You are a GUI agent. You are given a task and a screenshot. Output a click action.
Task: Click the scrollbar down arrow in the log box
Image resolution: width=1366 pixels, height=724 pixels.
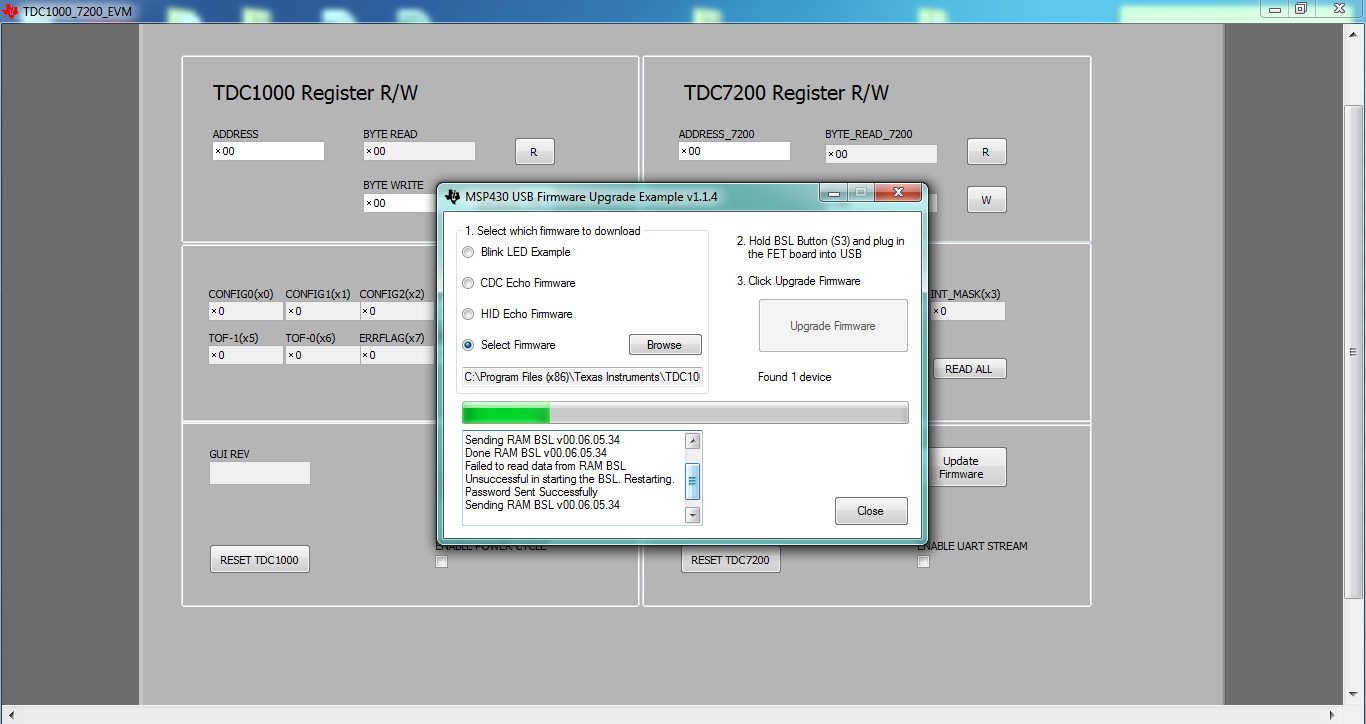[693, 516]
